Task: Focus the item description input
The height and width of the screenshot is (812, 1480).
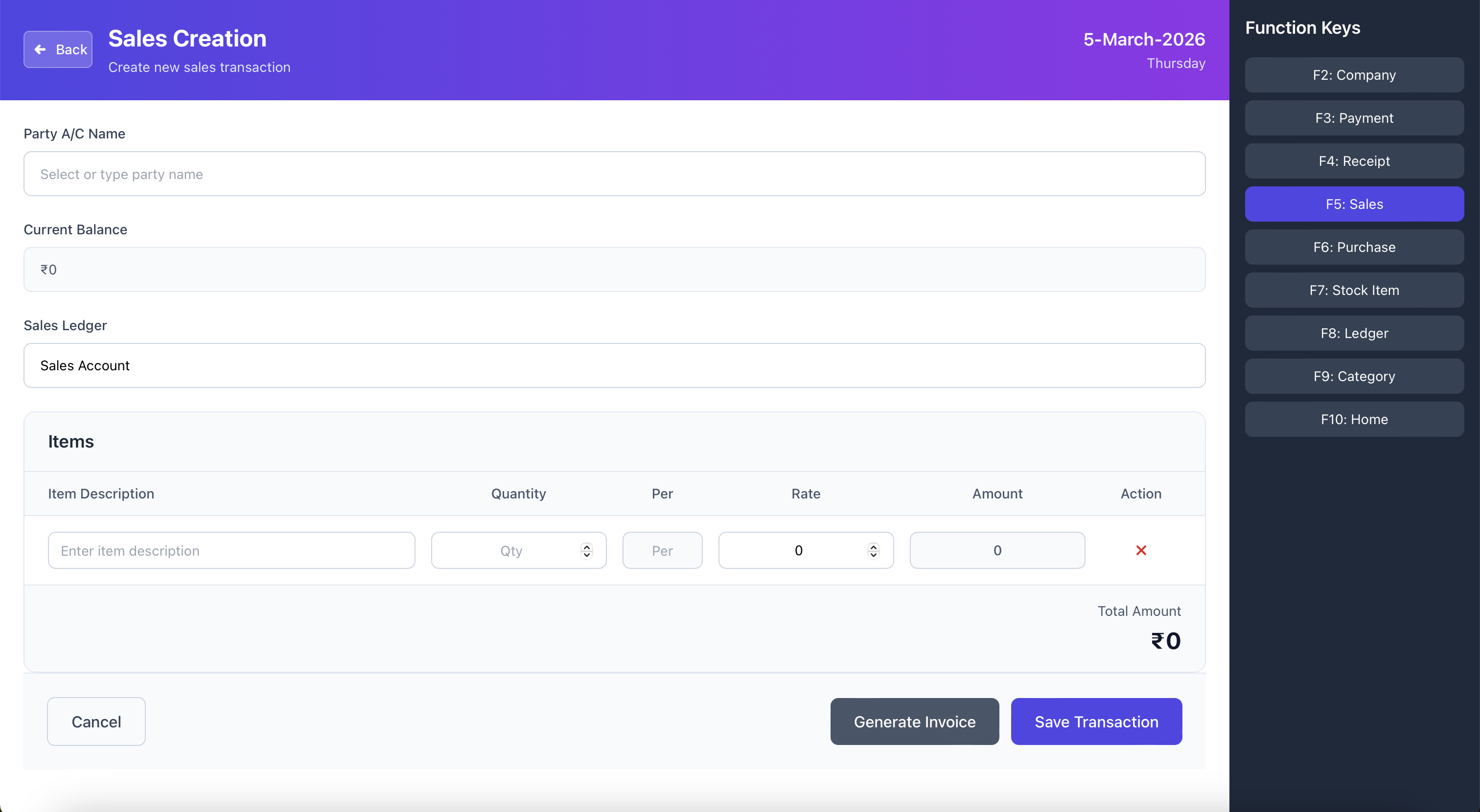Action: point(231,550)
